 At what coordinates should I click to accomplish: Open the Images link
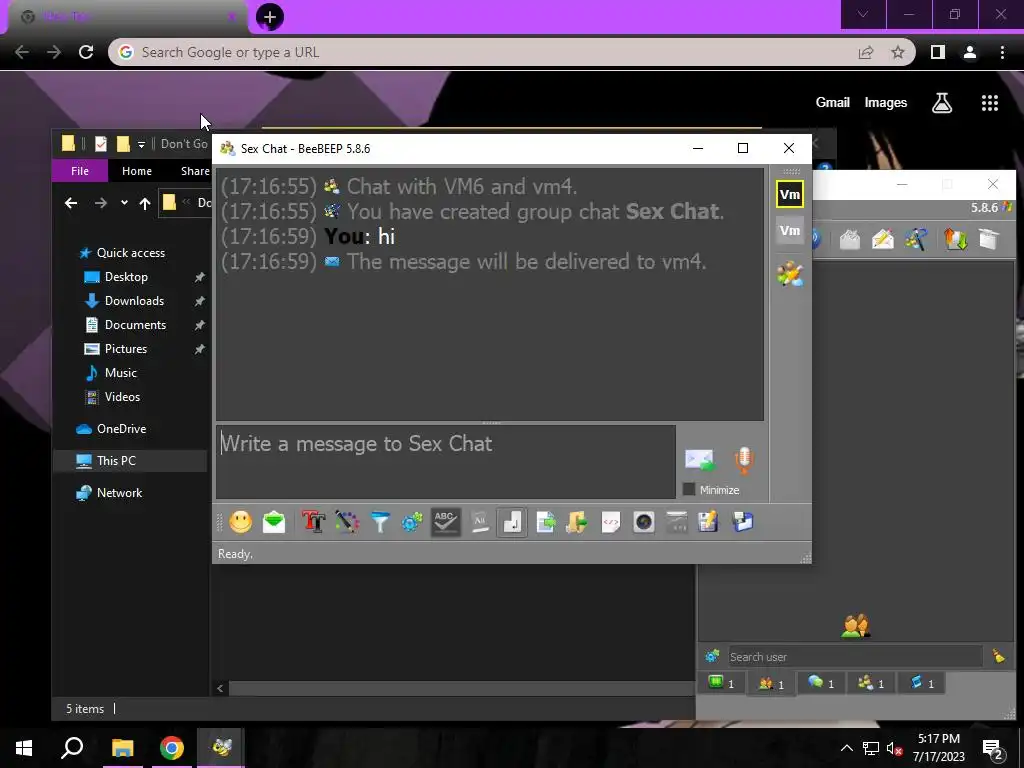coord(886,103)
